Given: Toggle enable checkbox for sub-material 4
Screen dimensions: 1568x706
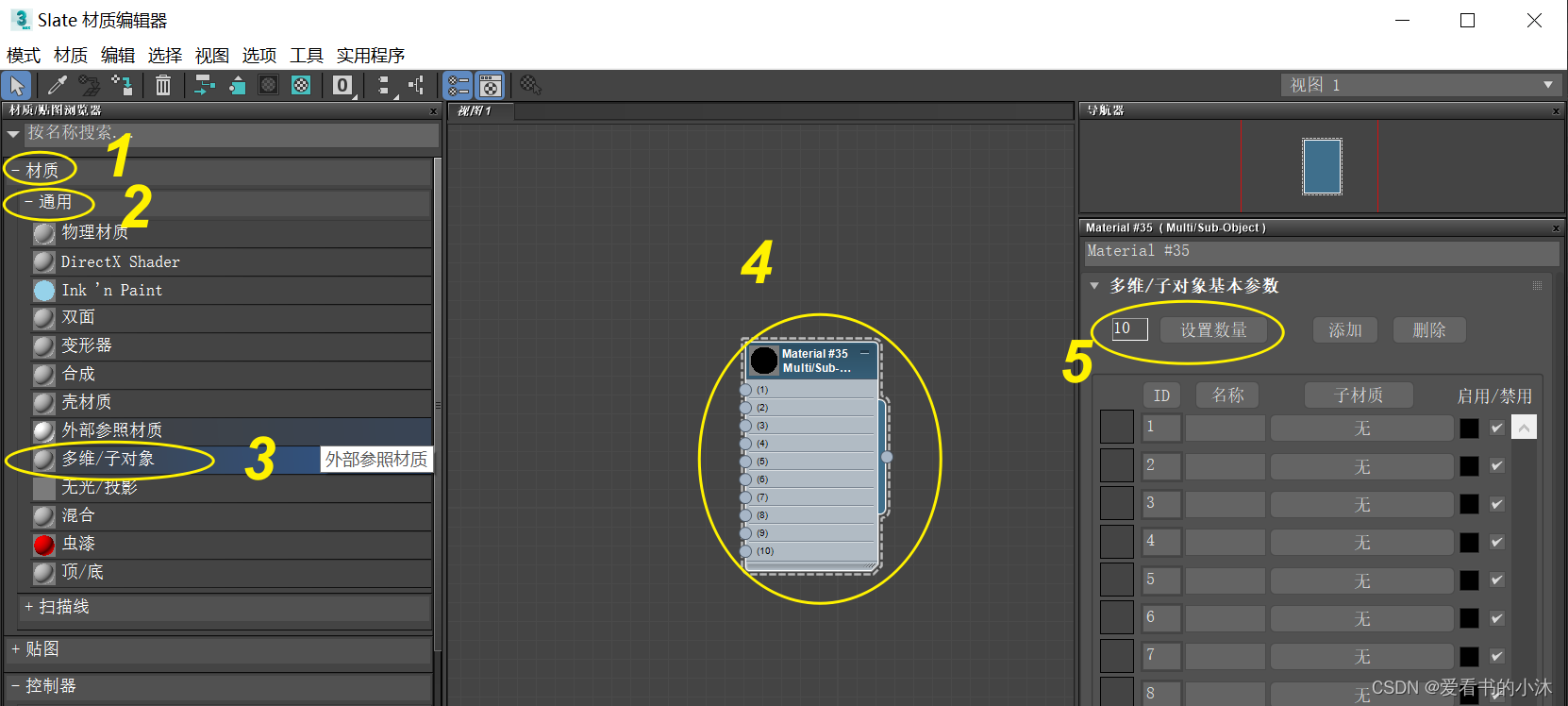Looking at the screenshot, I should click(x=1497, y=542).
